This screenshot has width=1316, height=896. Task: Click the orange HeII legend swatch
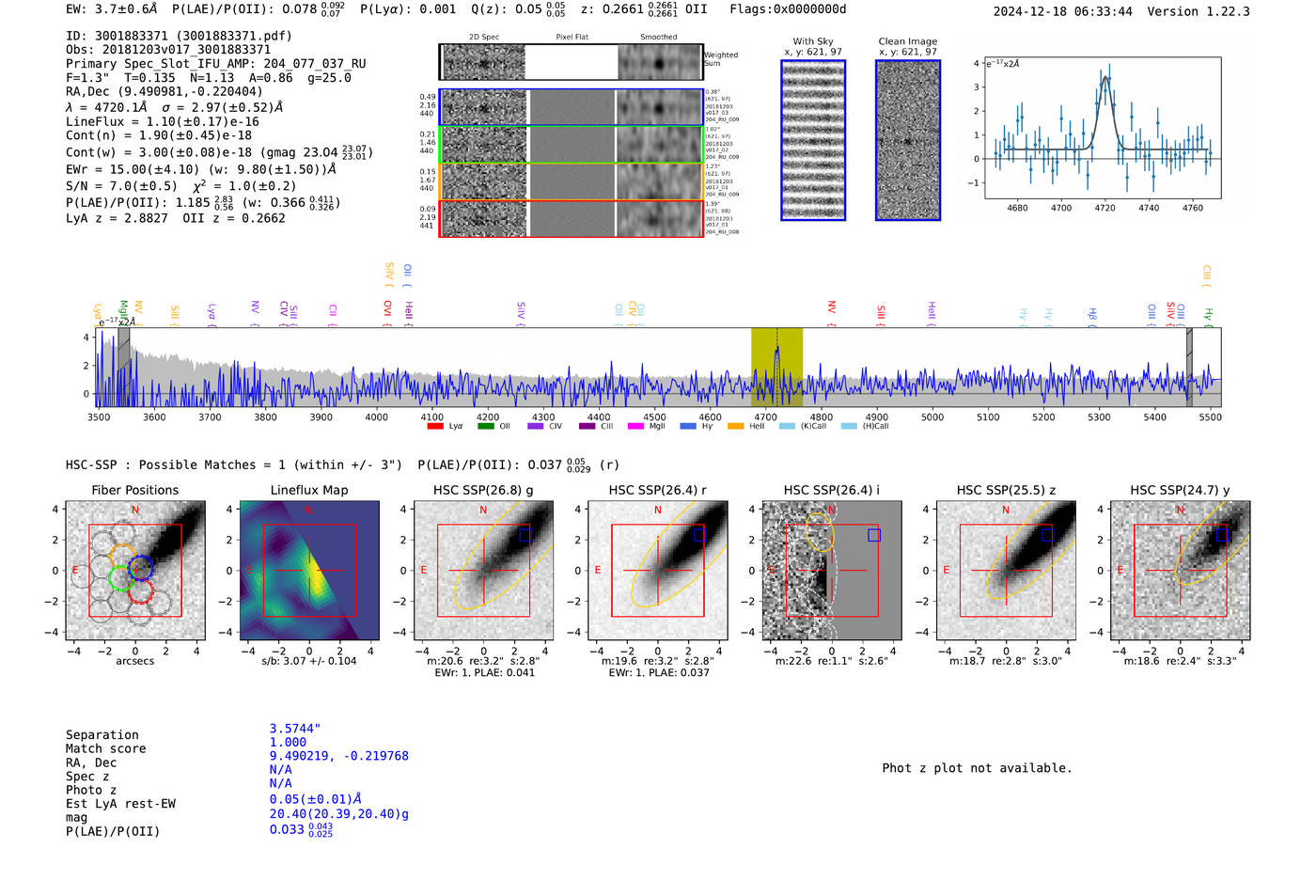click(735, 427)
